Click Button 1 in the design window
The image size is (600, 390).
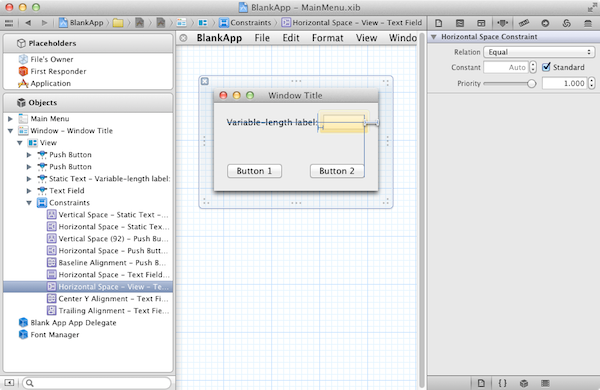[254, 171]
